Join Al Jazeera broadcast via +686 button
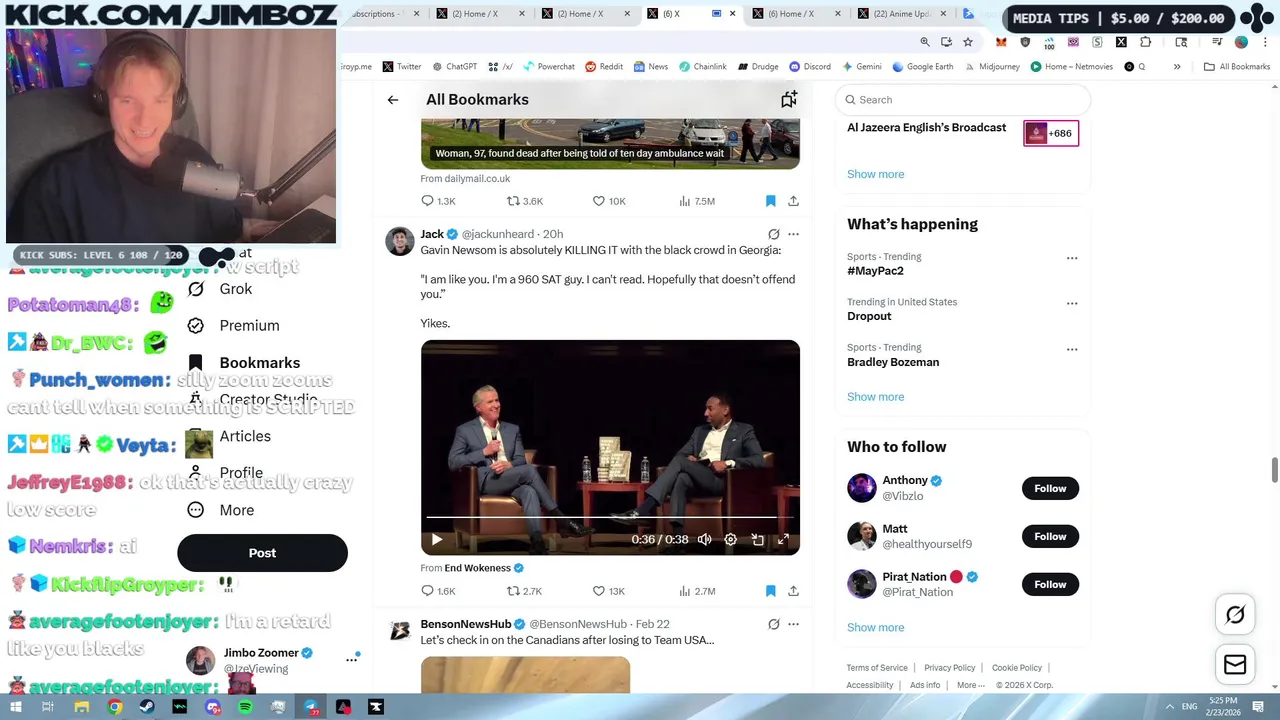Image resolution: width=1280 pixels, height=720 pixels. (x=1051, y=133)
